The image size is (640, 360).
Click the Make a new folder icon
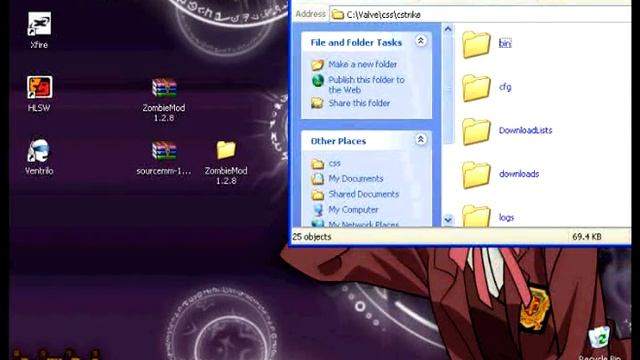[318, 64]
